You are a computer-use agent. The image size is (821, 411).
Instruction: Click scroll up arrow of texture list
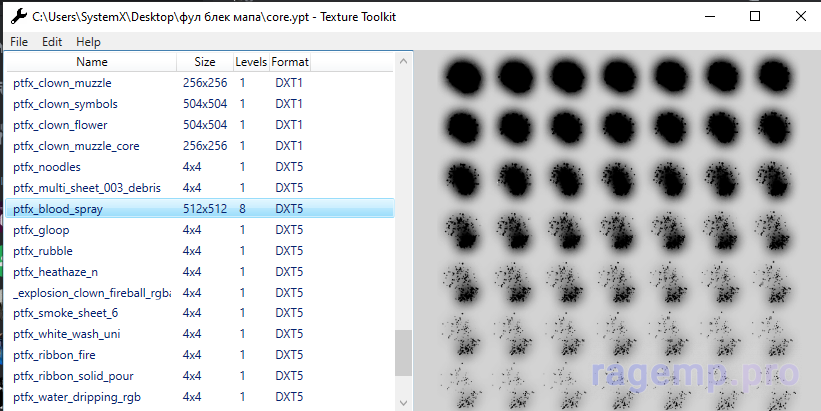point(404,62)
